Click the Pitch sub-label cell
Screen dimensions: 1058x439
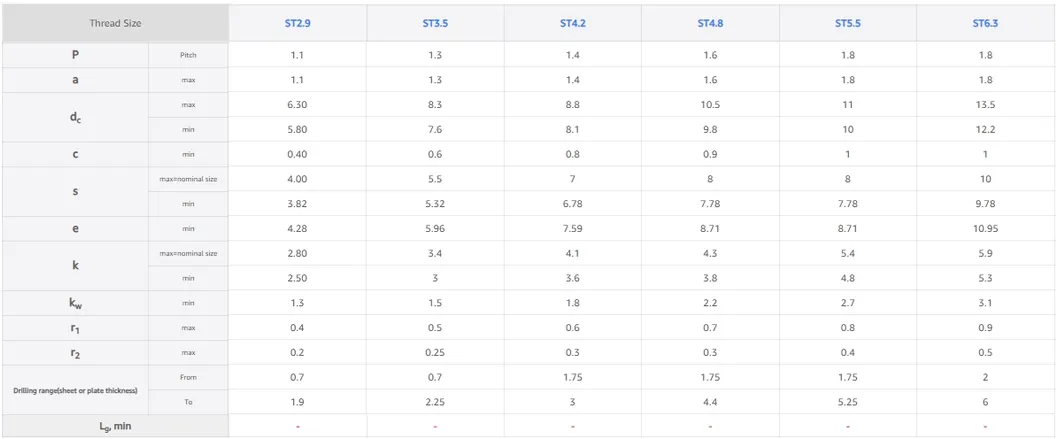[188, 55]
